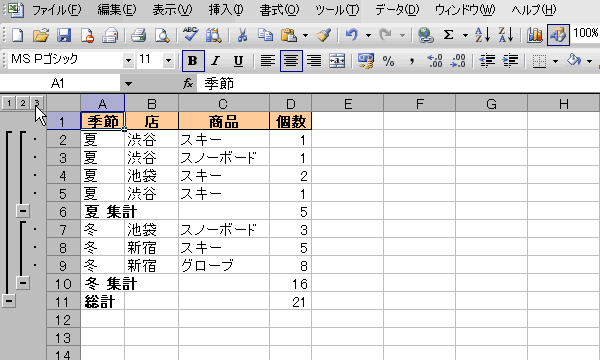Collapse the 総計 outline group
600x360 pixels.
9,301
